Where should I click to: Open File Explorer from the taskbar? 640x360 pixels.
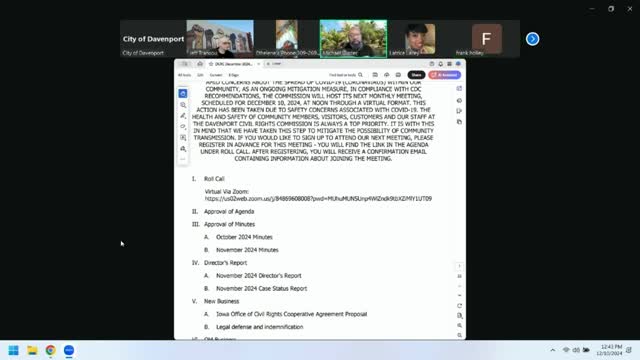(x=32, y=350)
